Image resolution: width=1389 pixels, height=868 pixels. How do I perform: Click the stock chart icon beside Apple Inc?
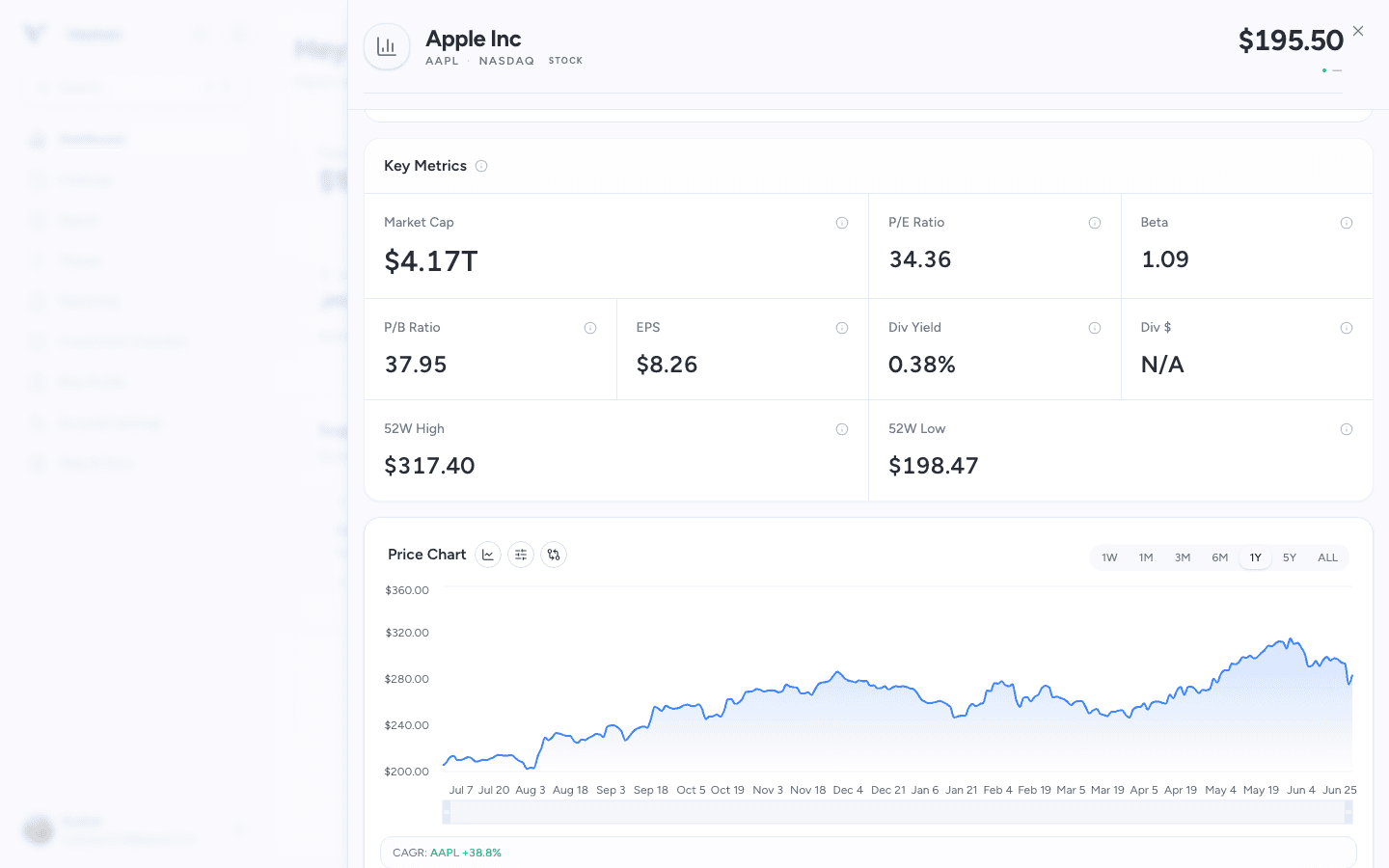(387, 46)
